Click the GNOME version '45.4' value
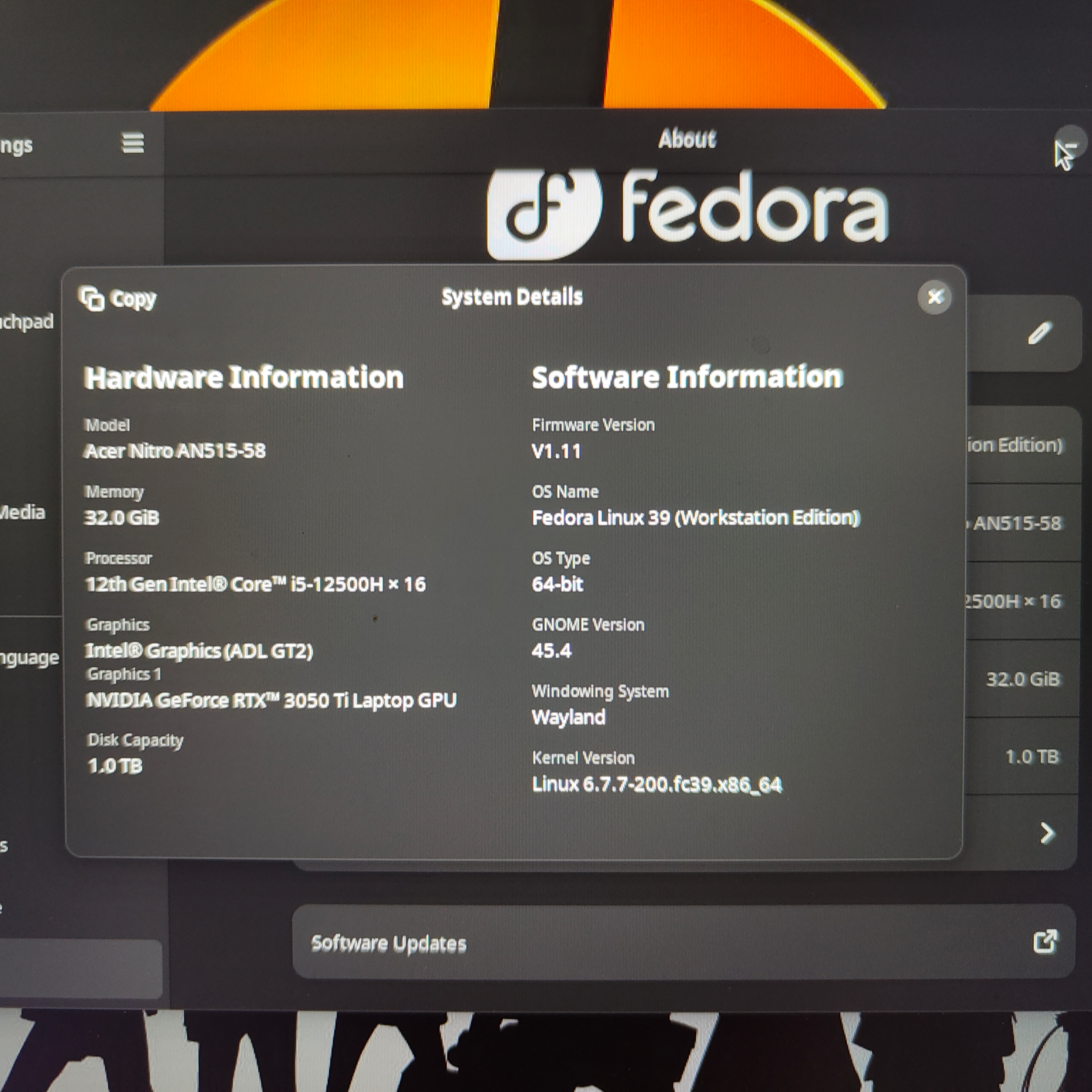Viewport: 1092px width, 1092px height. (552, 651)
